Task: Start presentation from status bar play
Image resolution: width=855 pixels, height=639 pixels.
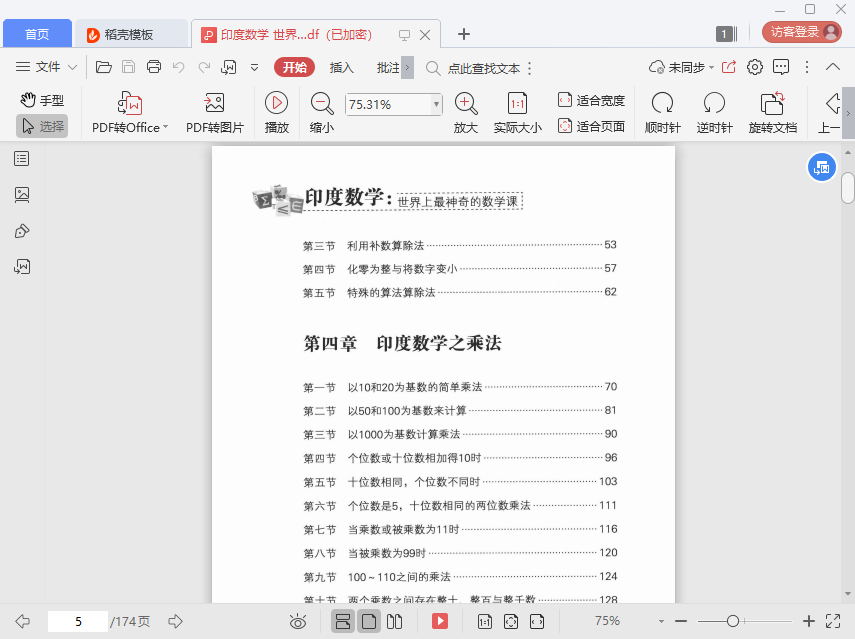Action: [440, 621]
